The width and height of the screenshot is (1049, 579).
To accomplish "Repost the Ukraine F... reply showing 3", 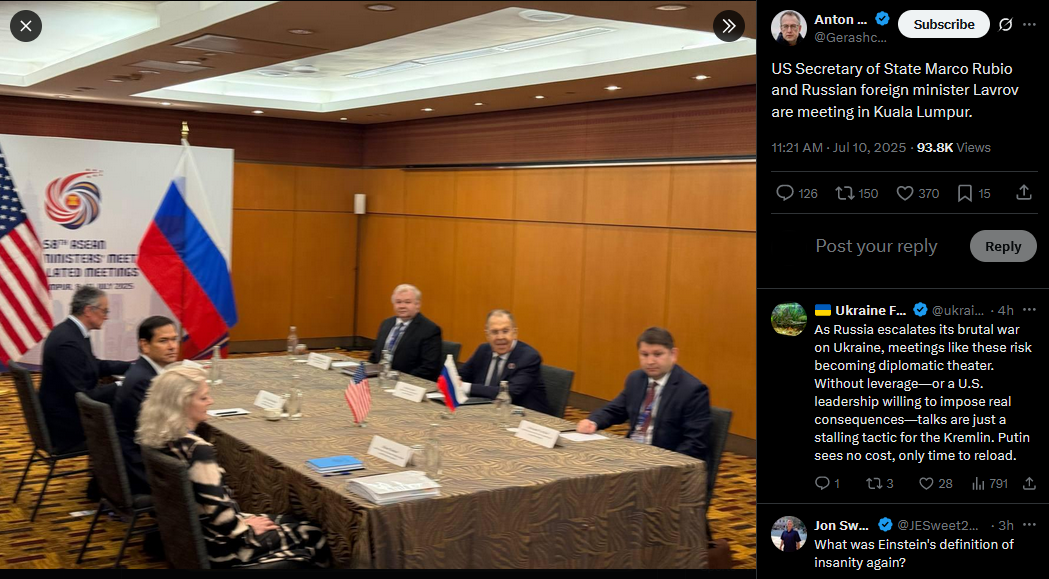I will point(879,483).
